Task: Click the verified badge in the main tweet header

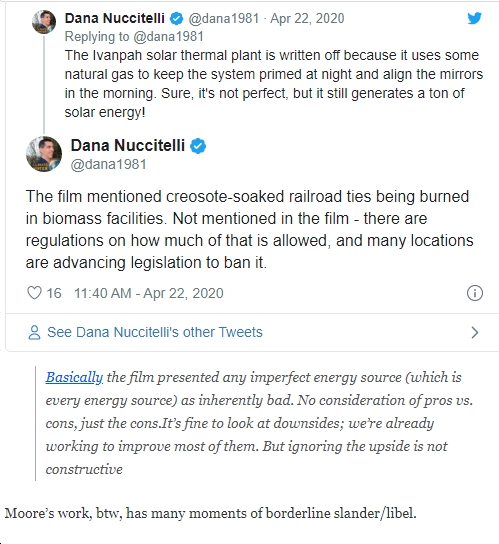Action: (x=198, y=146)
